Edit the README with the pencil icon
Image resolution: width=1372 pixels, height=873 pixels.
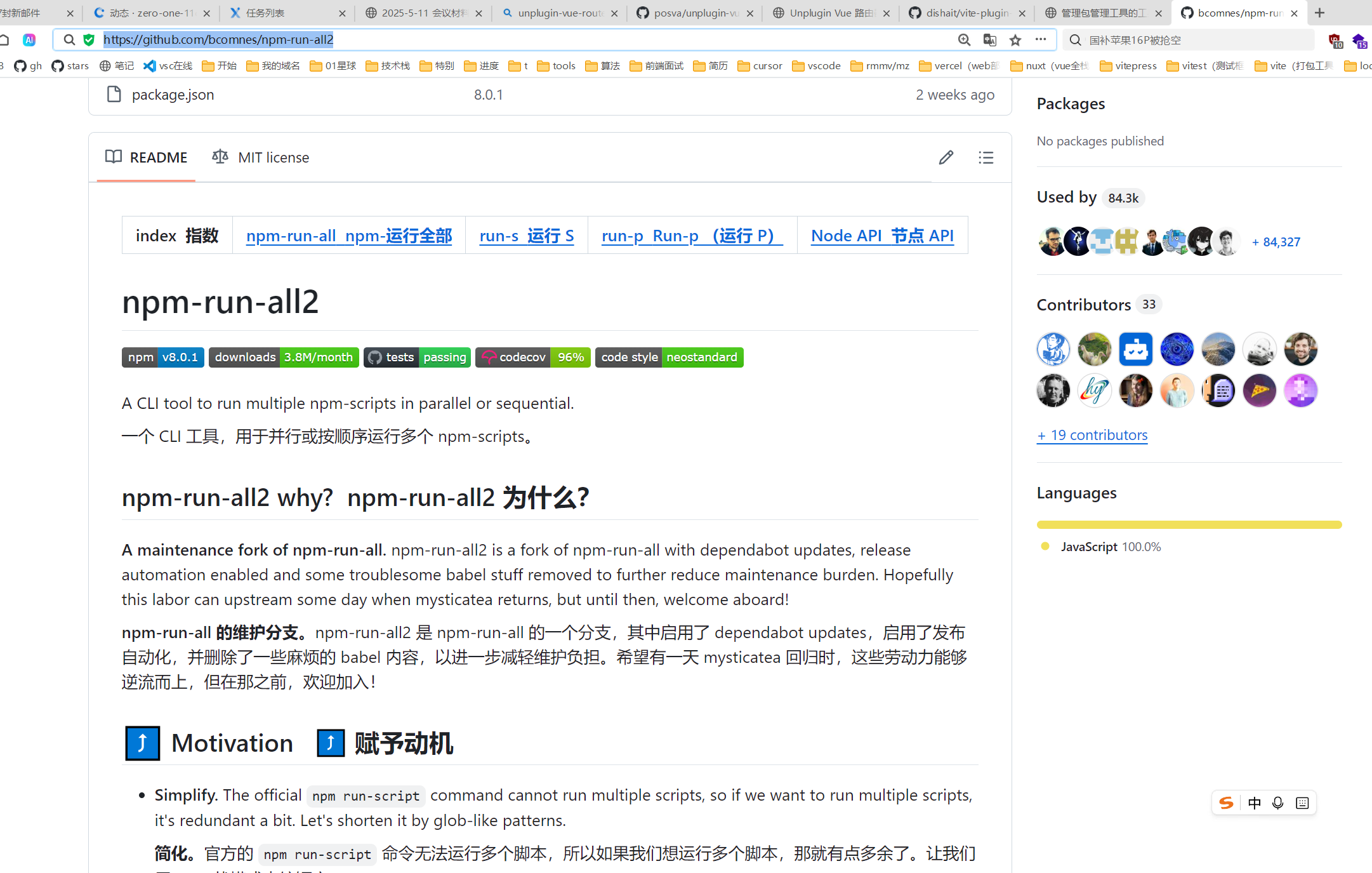tap(946, 157)
